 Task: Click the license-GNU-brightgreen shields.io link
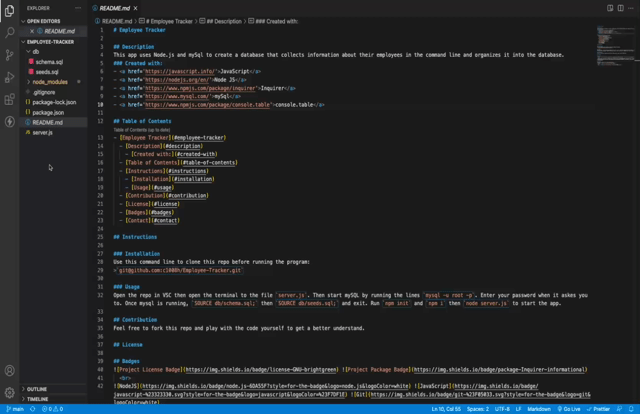pyautogui.click(x=261, y=369)
